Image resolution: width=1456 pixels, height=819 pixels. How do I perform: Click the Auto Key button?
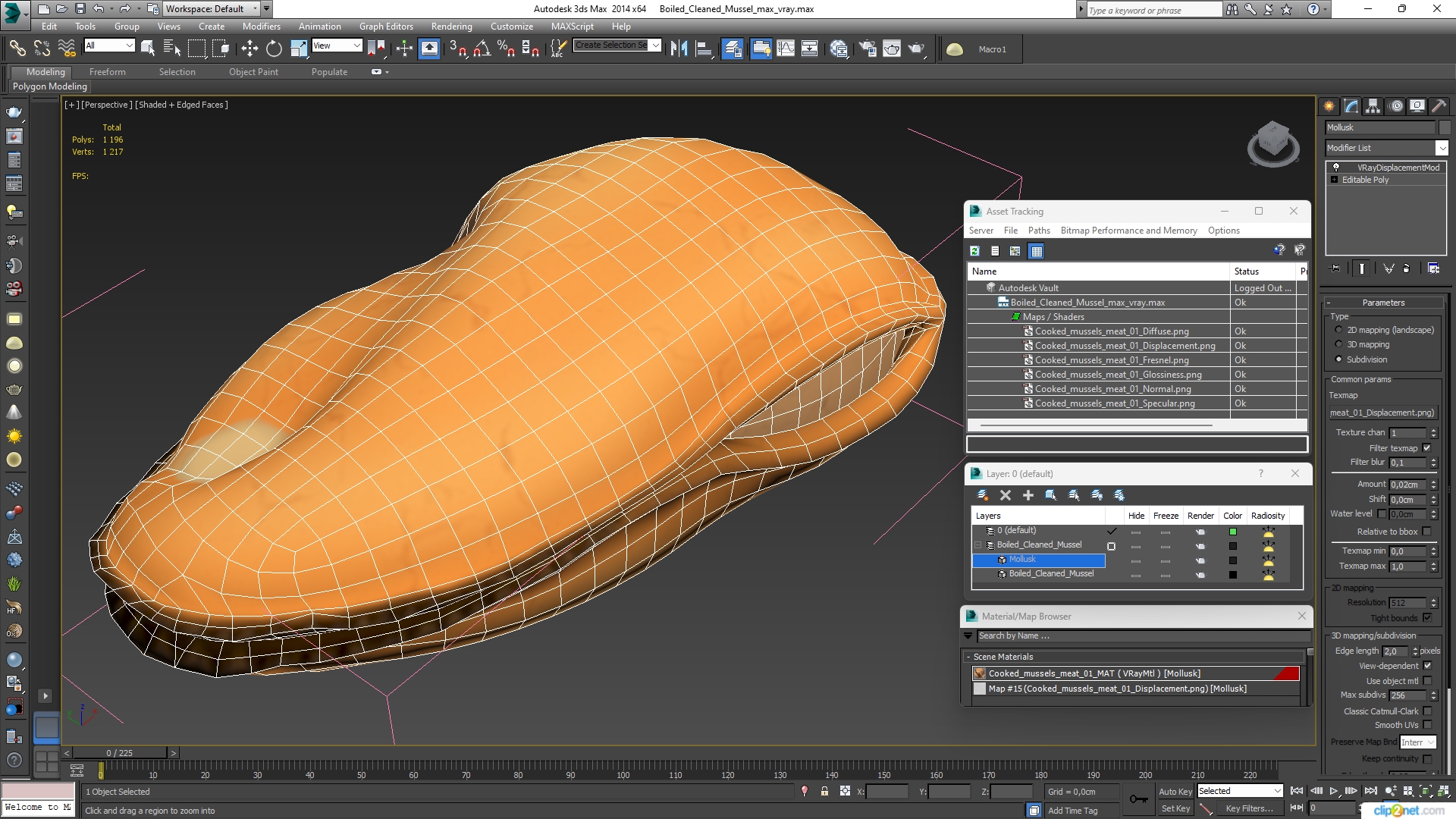point(1175,791)
